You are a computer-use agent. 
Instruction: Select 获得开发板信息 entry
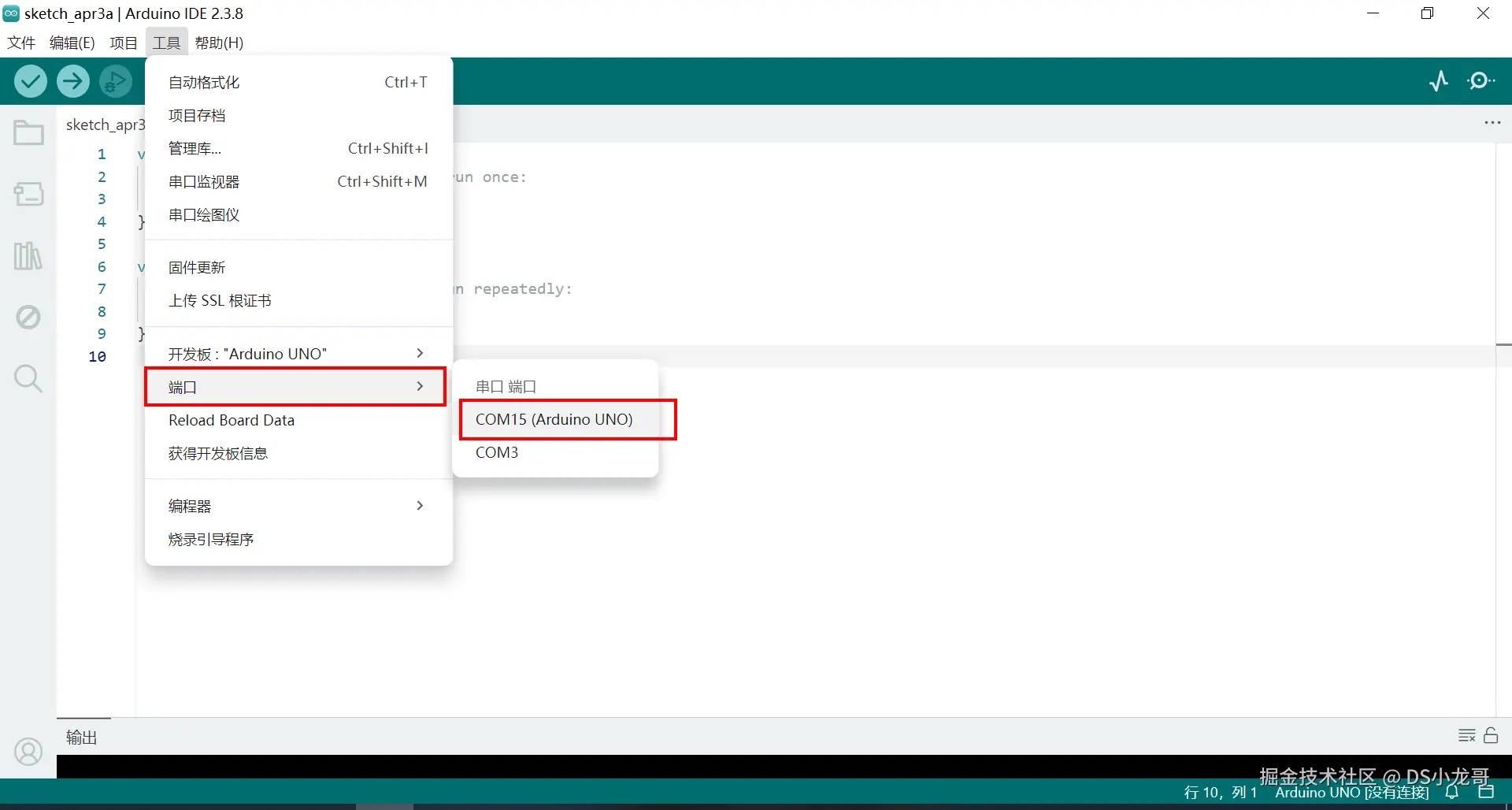click(298, 453)
